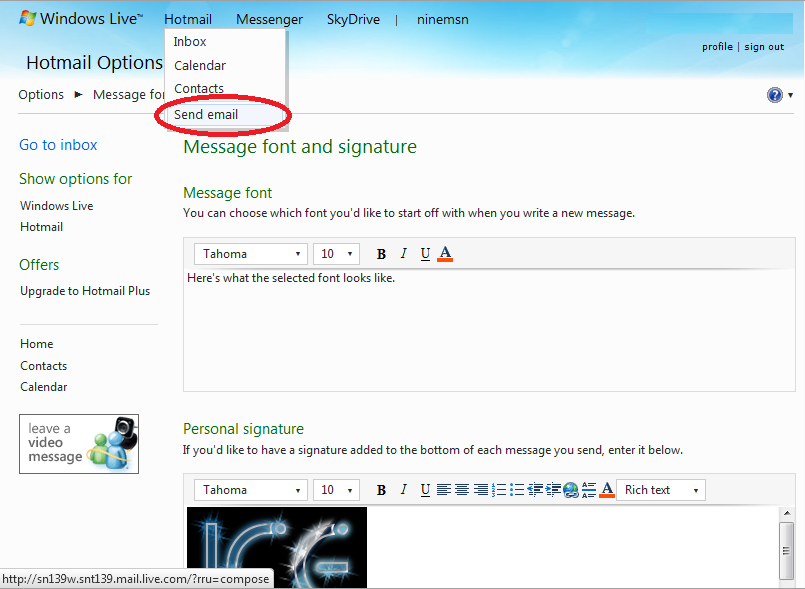
Task: Add a bulleted list to the signature
Action: [517, 490]
